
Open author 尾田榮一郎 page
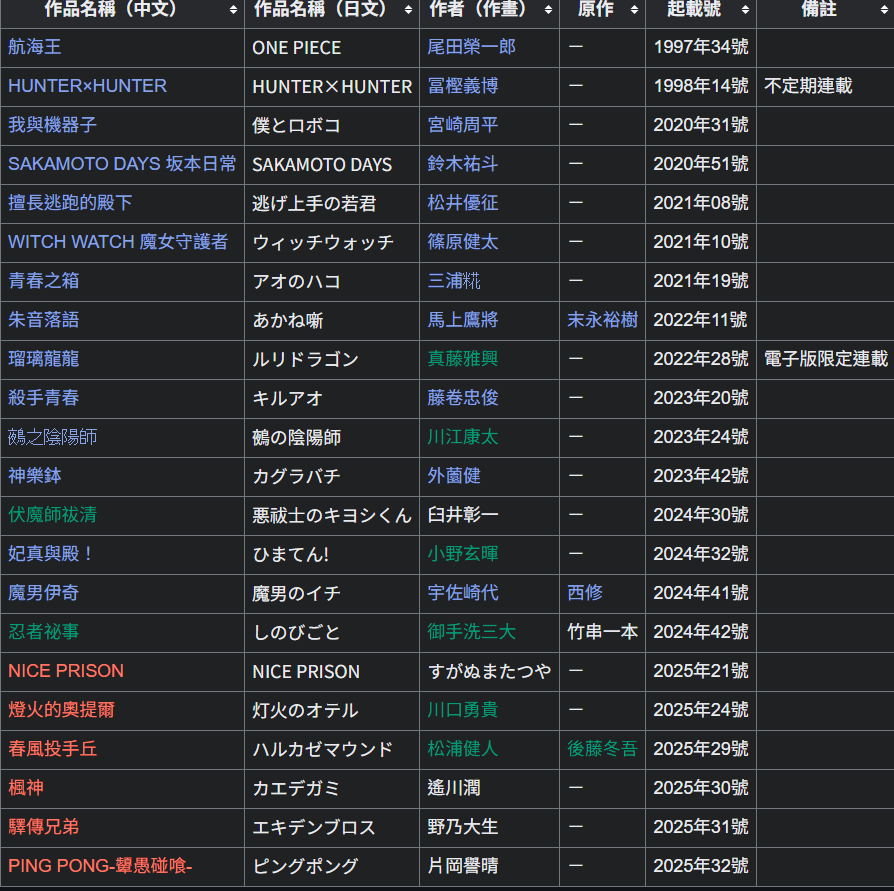click(472, 47)
